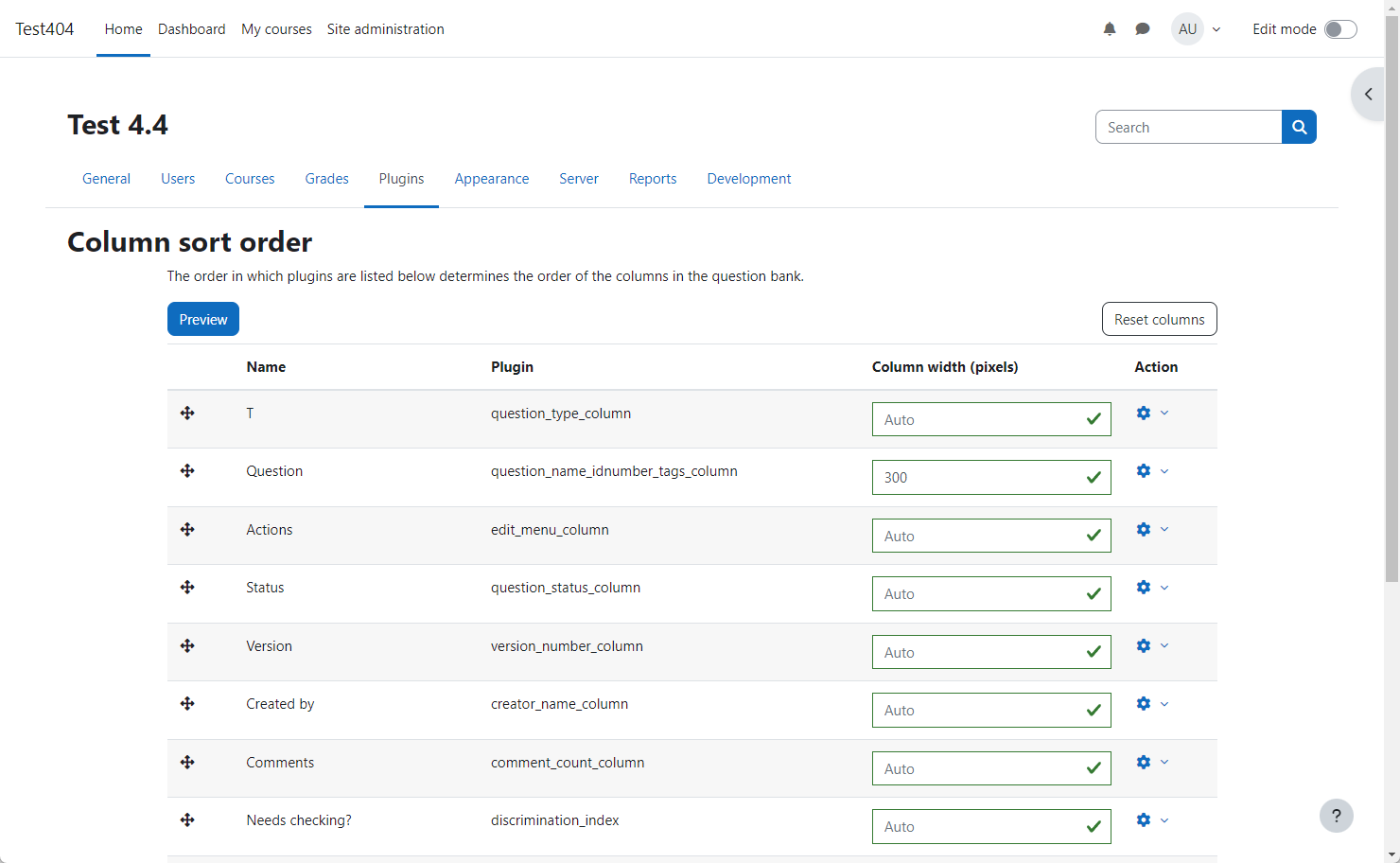Viewport: 1400px width, 863px height.
Task: Click the move handle for the Needs checking? row
Action: (187, 819)
